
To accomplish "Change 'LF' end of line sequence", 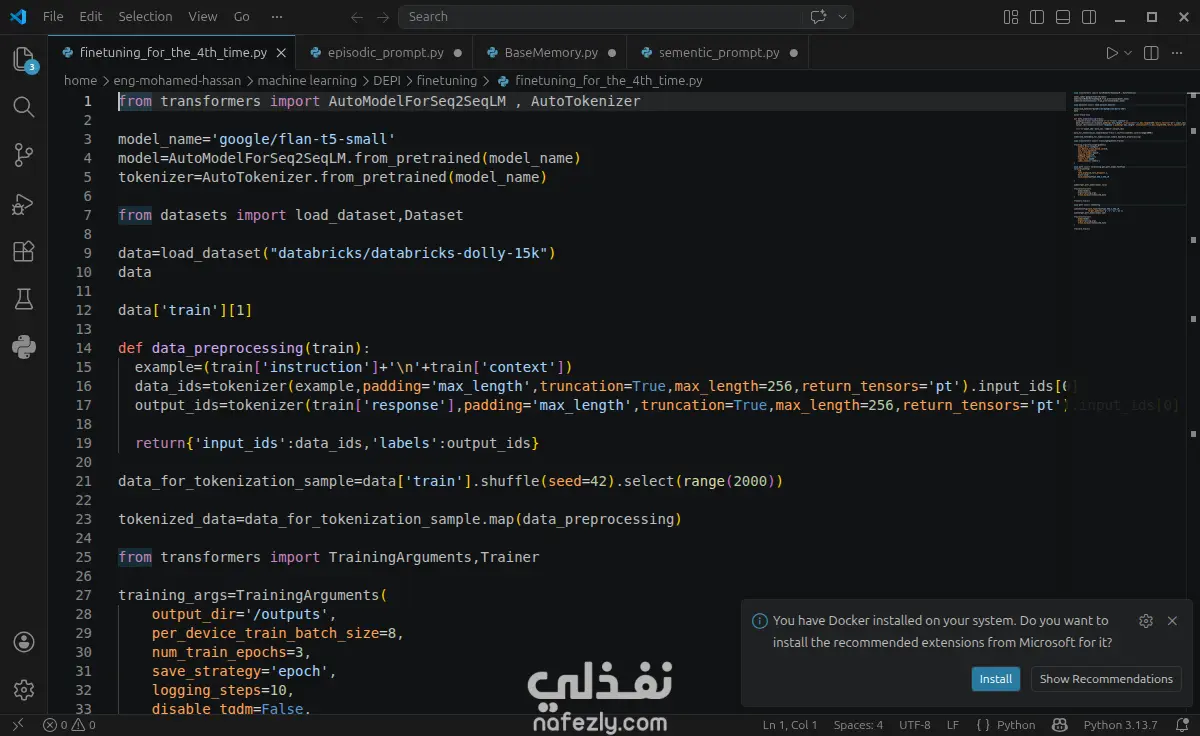I will [953, 725].
